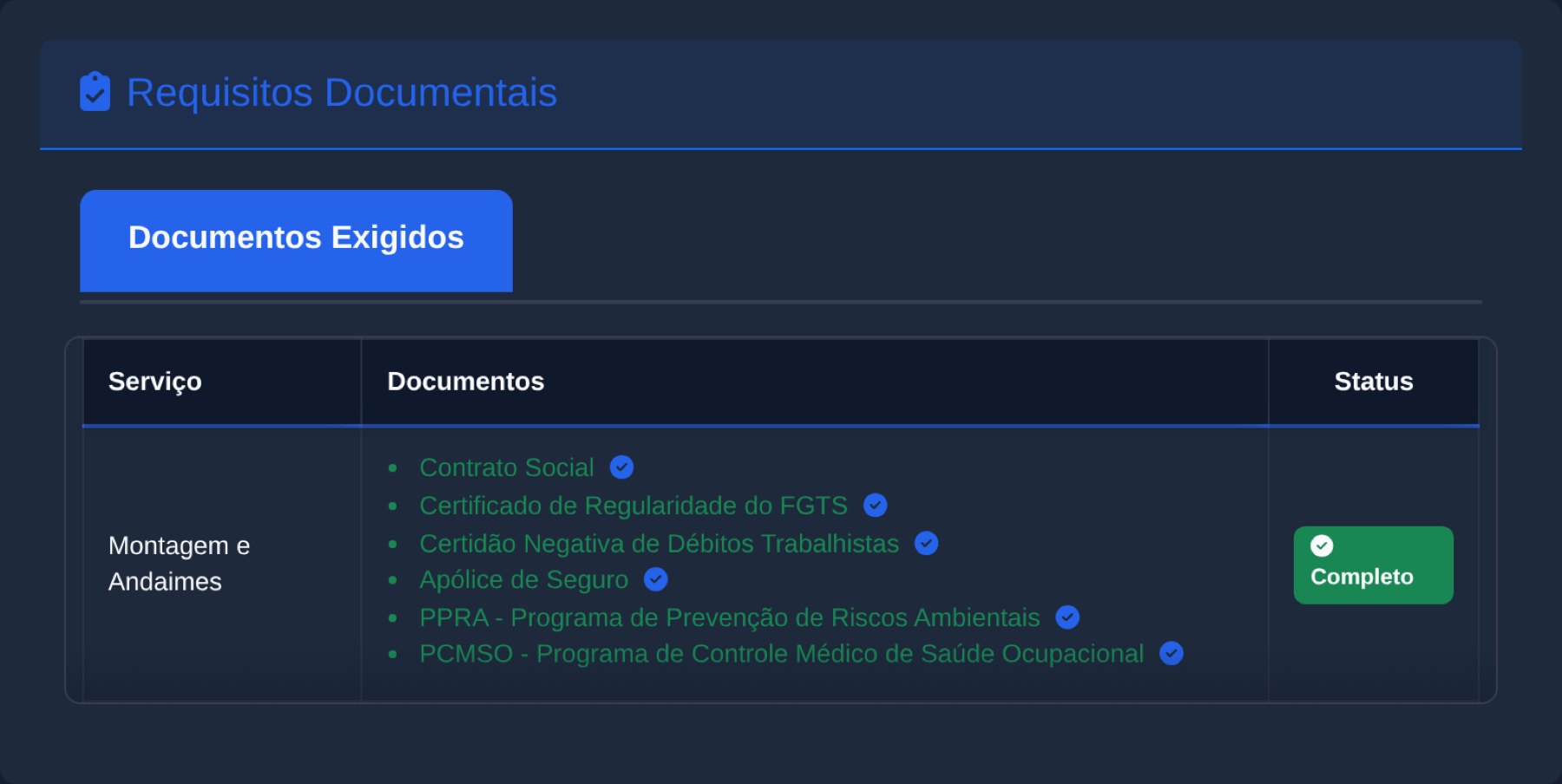
Task: Click the Apólice de Seguro document text
Action: point(524,579)
